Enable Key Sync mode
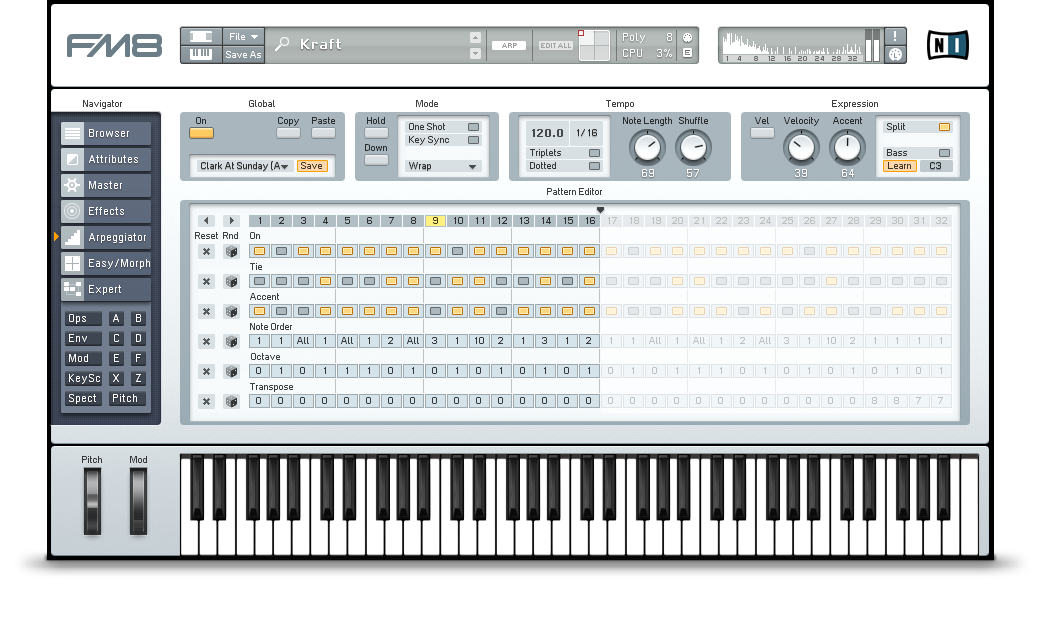This screenshot has width=1040, height=640. click(x=473, y=141)
